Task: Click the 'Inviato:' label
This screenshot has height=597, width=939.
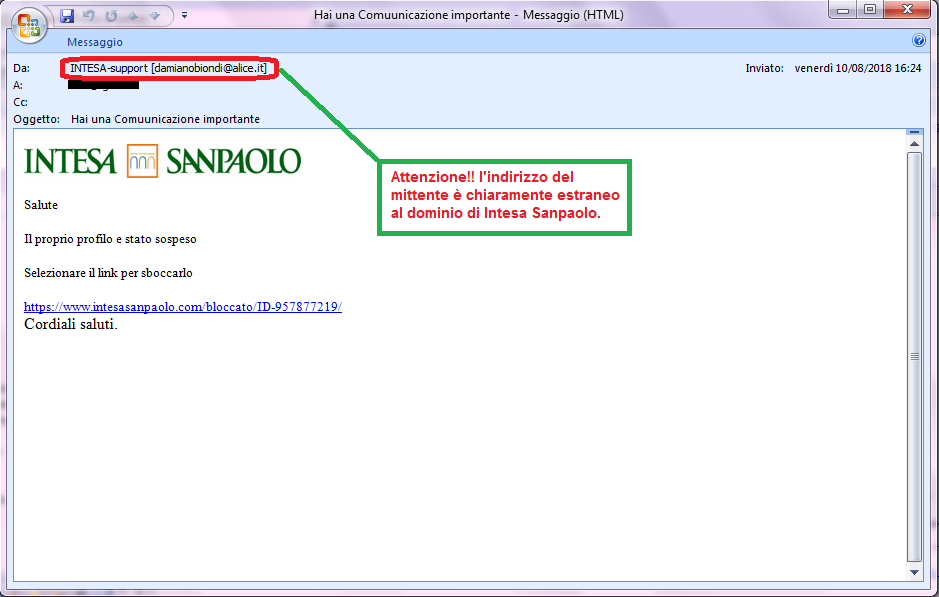Action: (765, 68)
